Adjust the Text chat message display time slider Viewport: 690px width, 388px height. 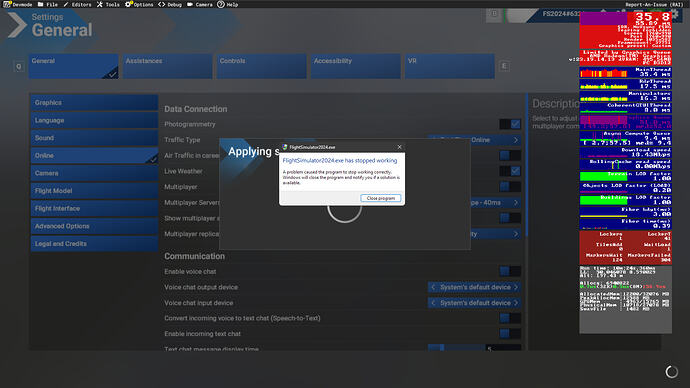pos(456,348)
